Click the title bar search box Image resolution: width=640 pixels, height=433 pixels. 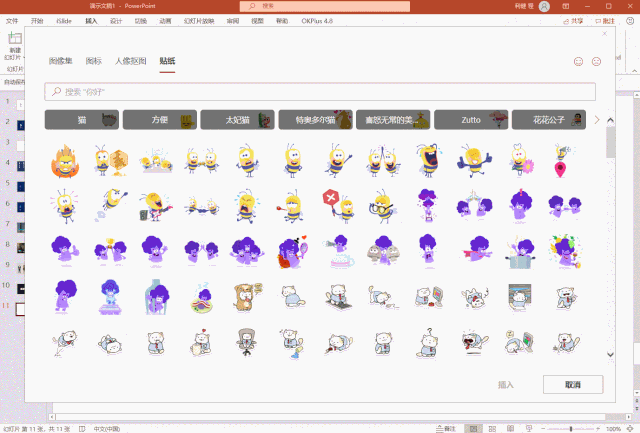pyautogui.click(x=325, y=6)
